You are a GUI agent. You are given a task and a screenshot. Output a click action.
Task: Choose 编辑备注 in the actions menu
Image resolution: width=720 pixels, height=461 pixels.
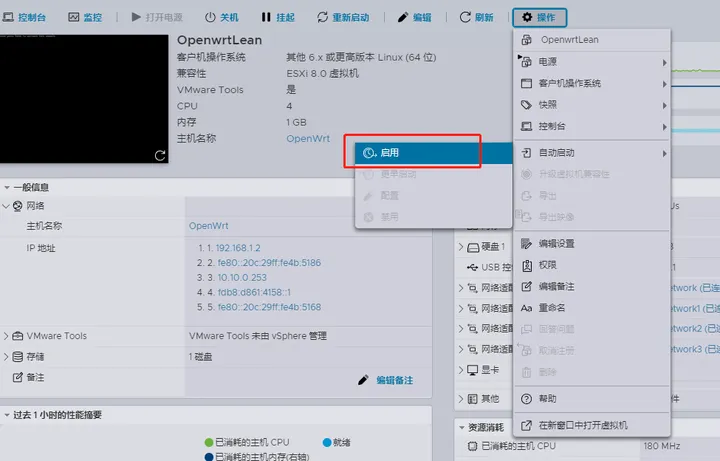pyautogui.click(x=591, y=287)
